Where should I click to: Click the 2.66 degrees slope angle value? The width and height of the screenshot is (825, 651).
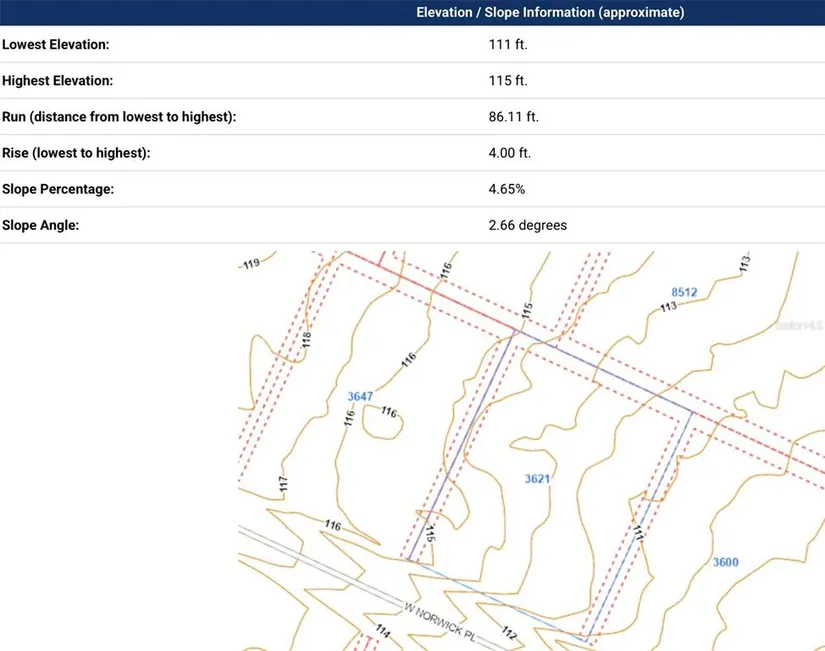point(527,225)
